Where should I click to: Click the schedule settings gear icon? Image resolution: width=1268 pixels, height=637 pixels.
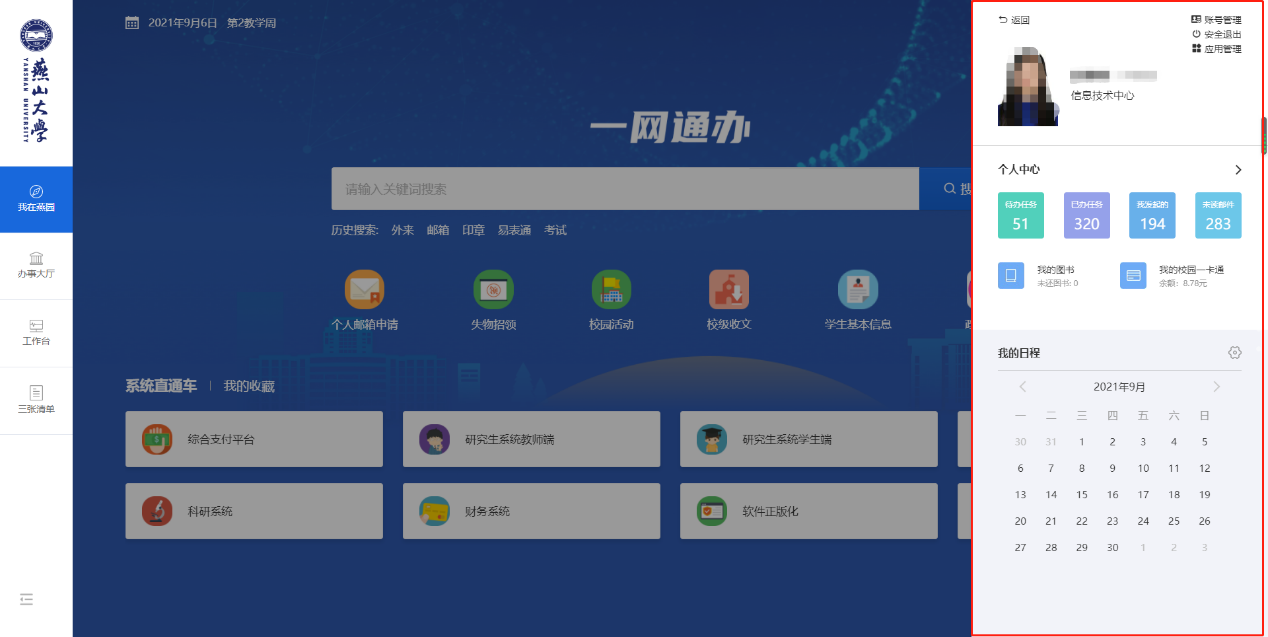(x=1235, y=353)
